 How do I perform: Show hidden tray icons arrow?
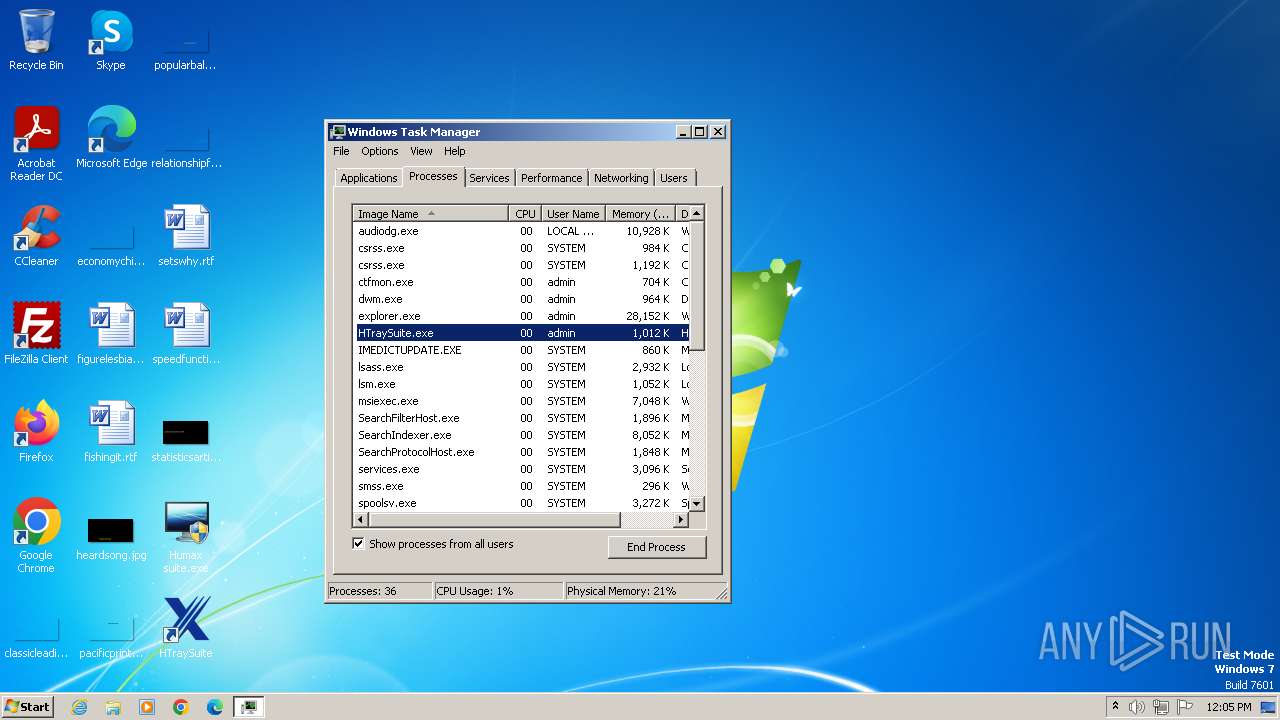tap(1115, 706)
